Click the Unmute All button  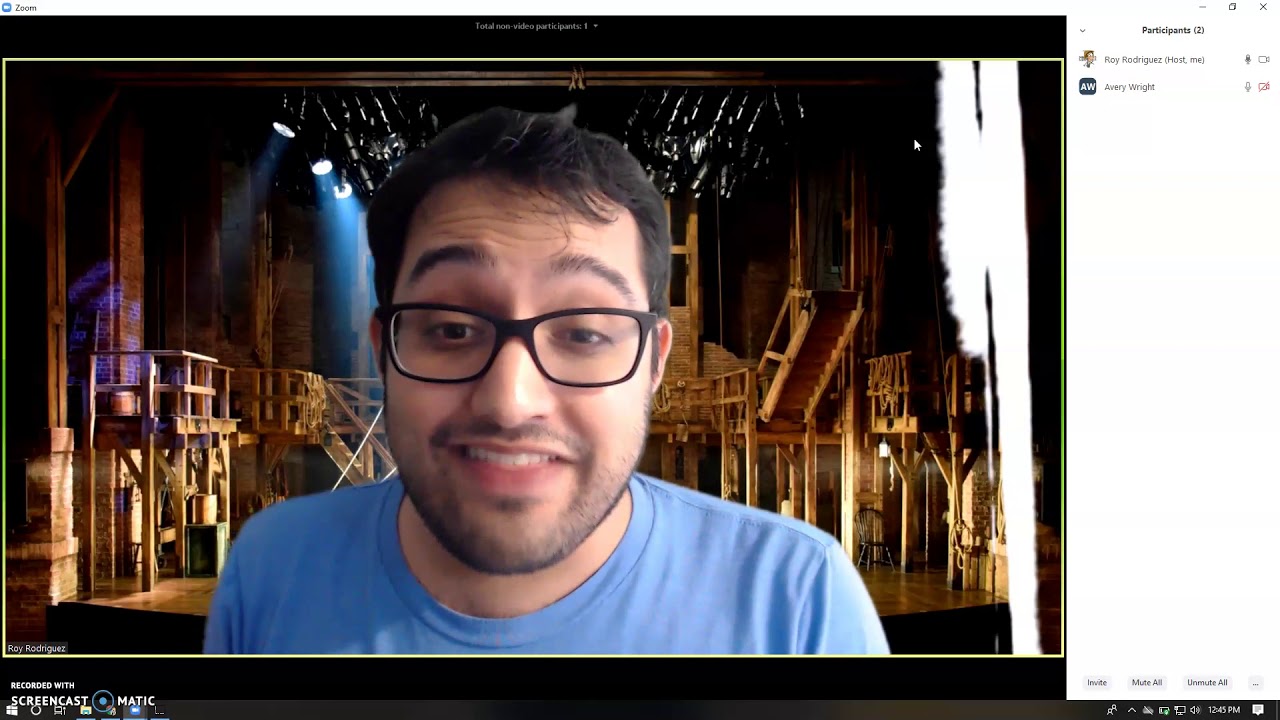click(x=1207, y=683)
